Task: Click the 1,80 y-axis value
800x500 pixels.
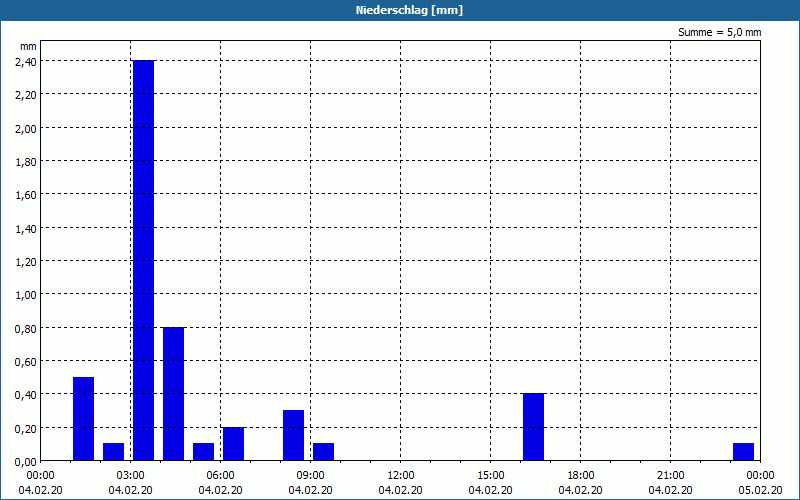Action: click(x=26, y=162)
